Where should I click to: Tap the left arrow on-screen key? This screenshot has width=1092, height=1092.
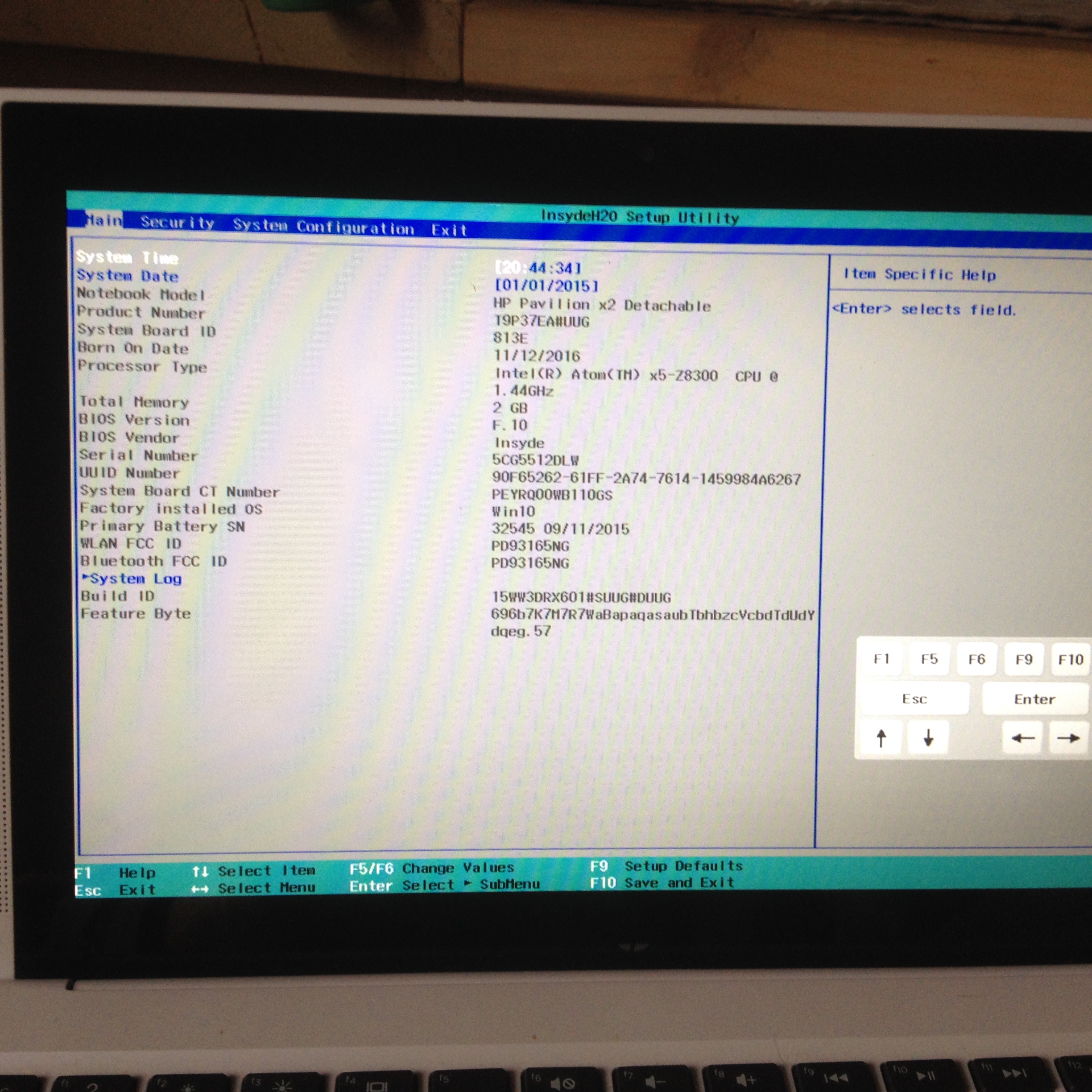coord(1022,738)
